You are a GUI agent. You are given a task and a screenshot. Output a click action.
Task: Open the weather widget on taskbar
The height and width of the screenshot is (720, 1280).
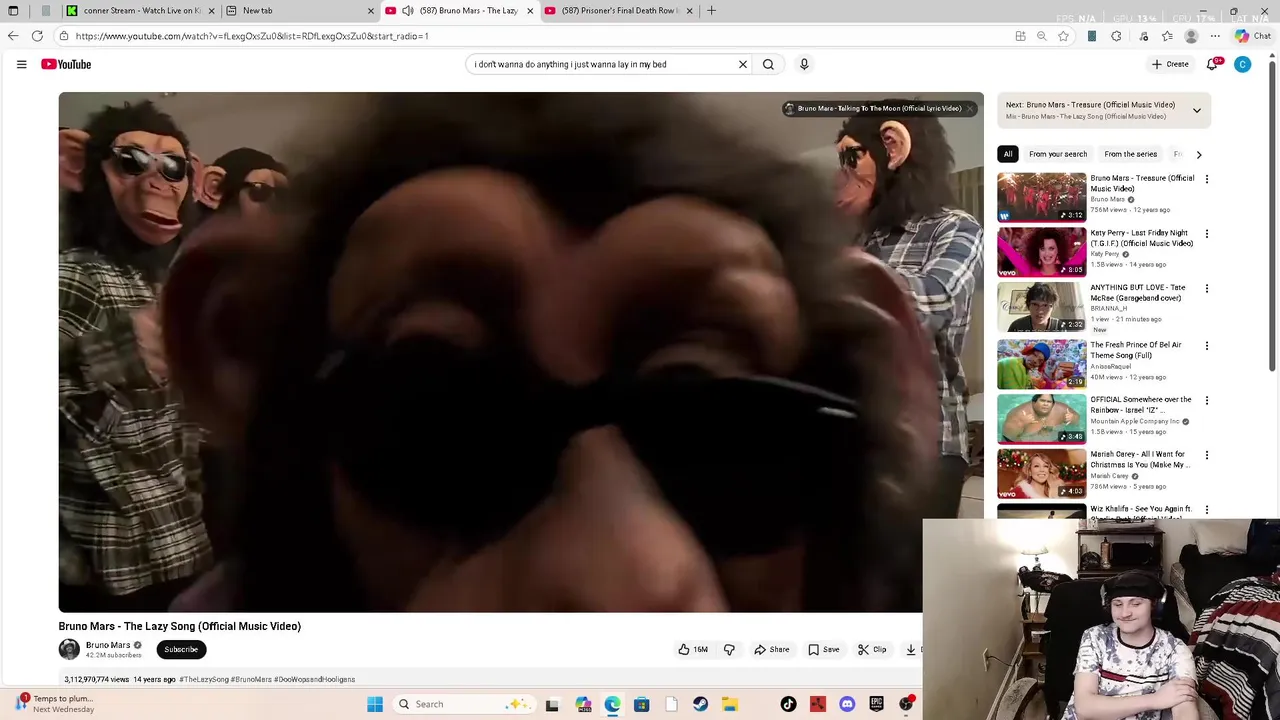55,704
